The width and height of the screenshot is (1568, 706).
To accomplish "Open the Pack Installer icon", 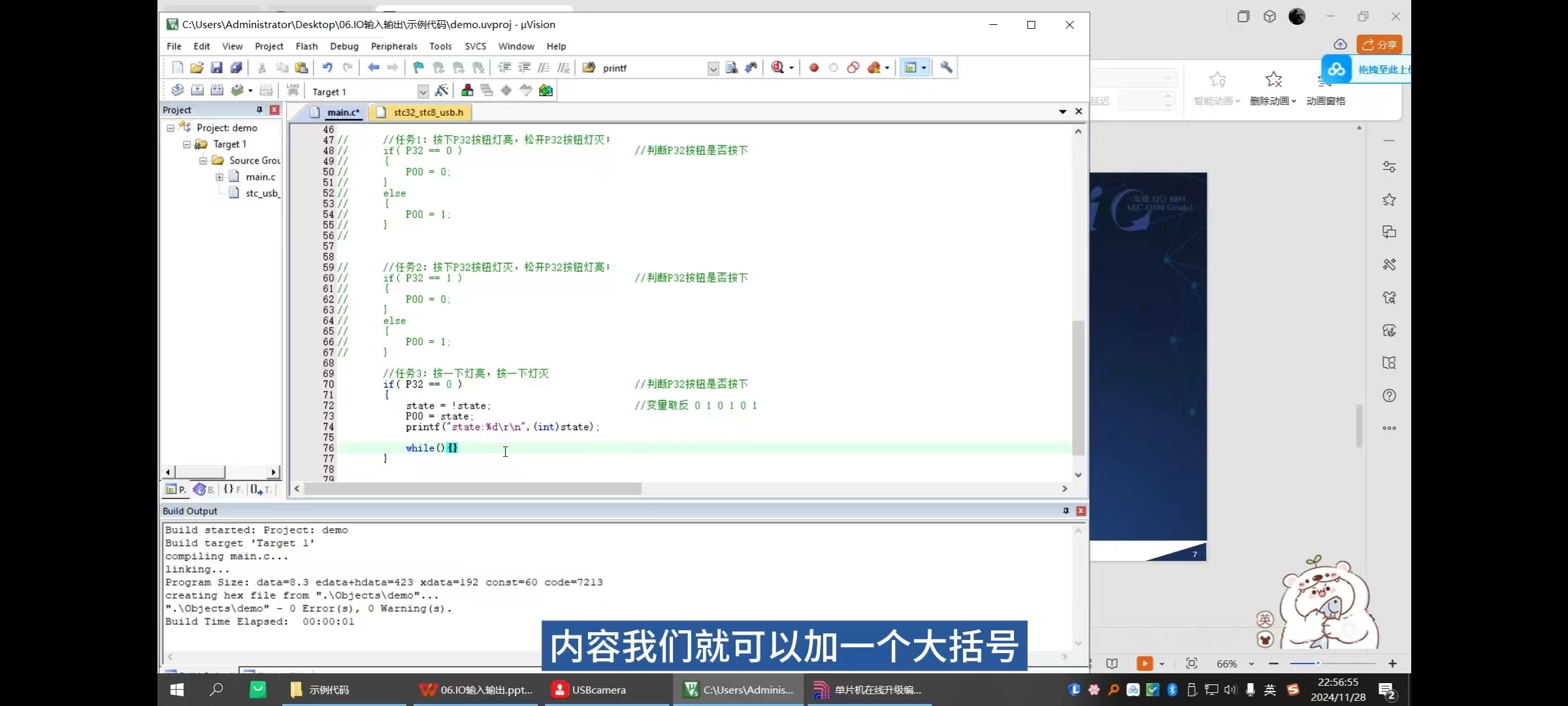I will (546, 90).
